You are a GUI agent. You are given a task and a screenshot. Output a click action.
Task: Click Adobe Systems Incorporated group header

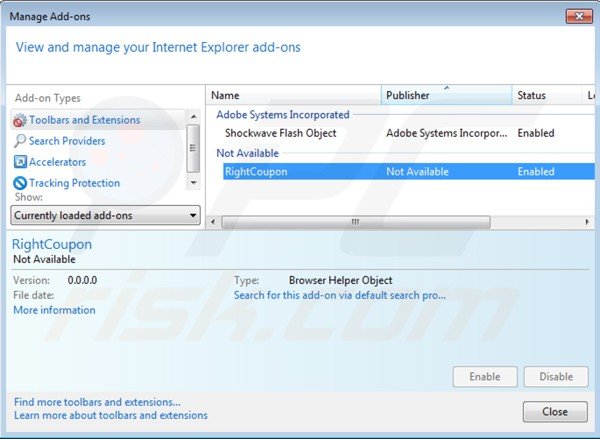[283, 114]
